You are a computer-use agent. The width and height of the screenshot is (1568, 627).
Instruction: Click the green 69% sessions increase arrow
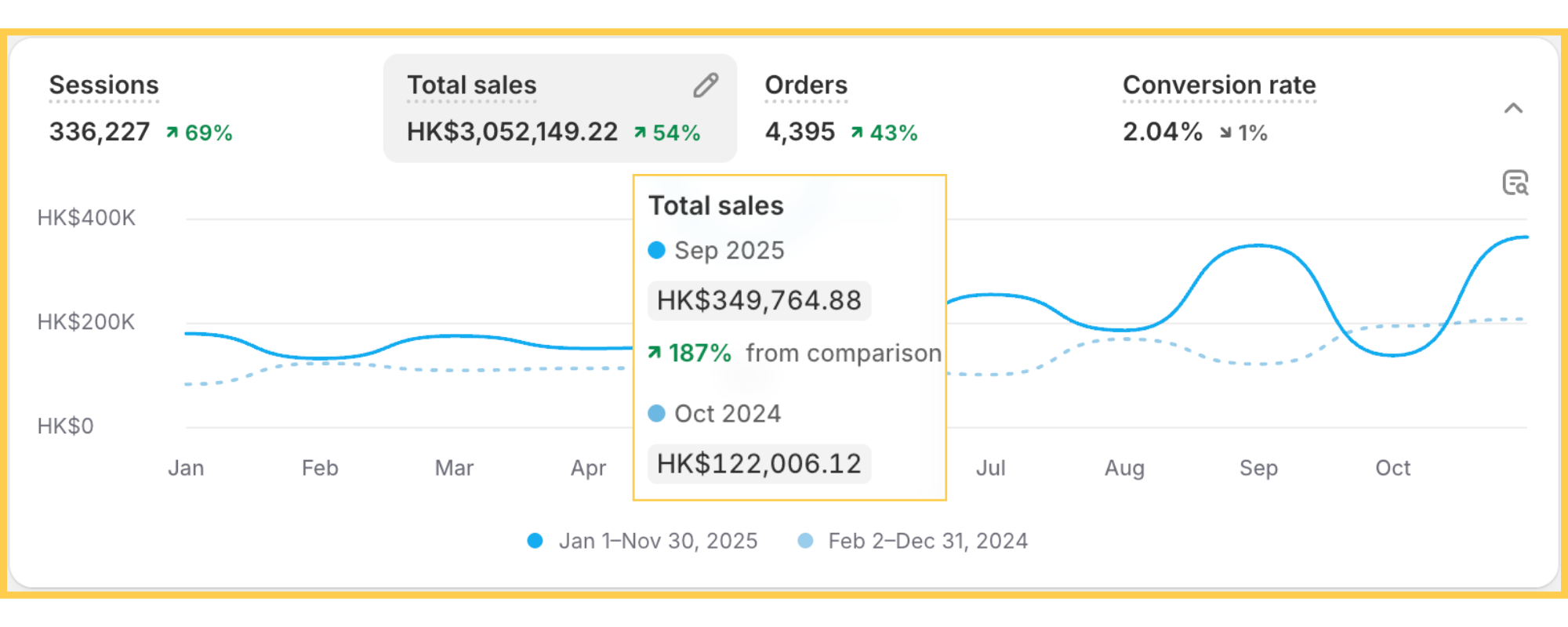point(172,133)
